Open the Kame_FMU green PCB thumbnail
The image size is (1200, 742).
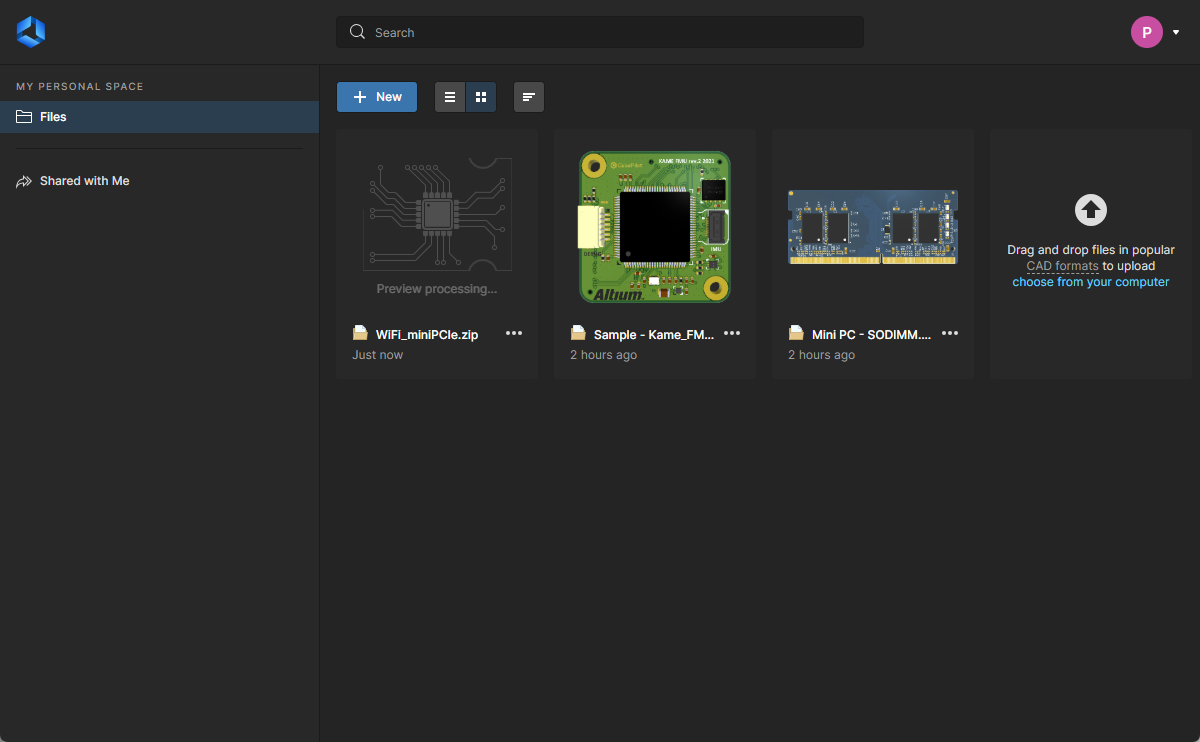(x=655, y=227)
